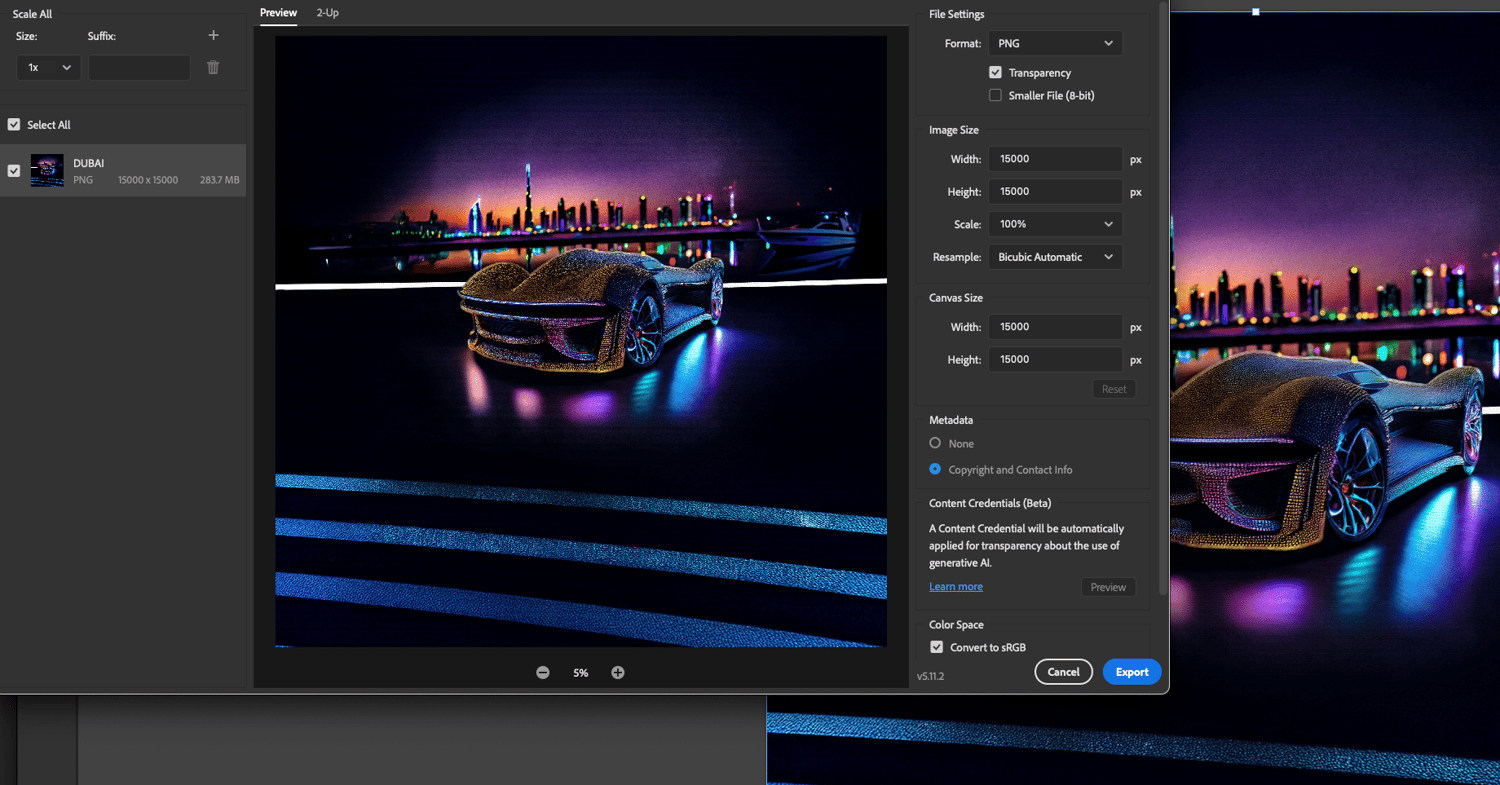This screenshot has width=1500, height=785.
Task: Zoom out preview with minus icon
Action: click(543, 673)
